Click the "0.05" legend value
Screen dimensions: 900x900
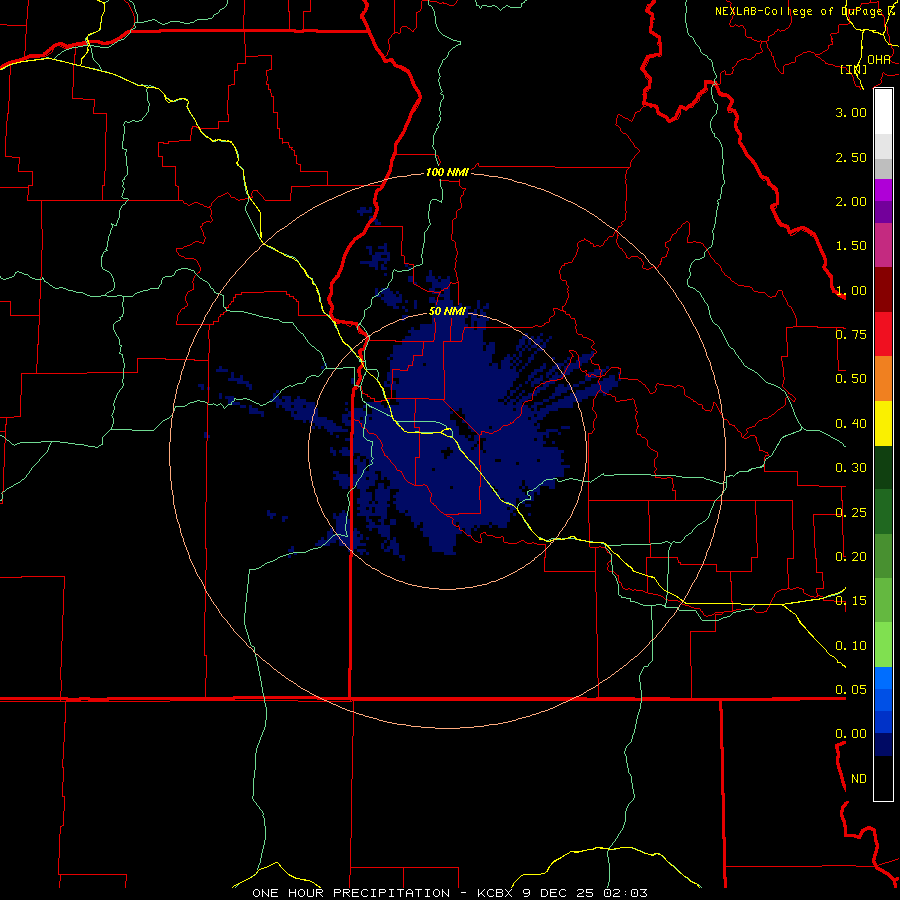pos(851,689)
